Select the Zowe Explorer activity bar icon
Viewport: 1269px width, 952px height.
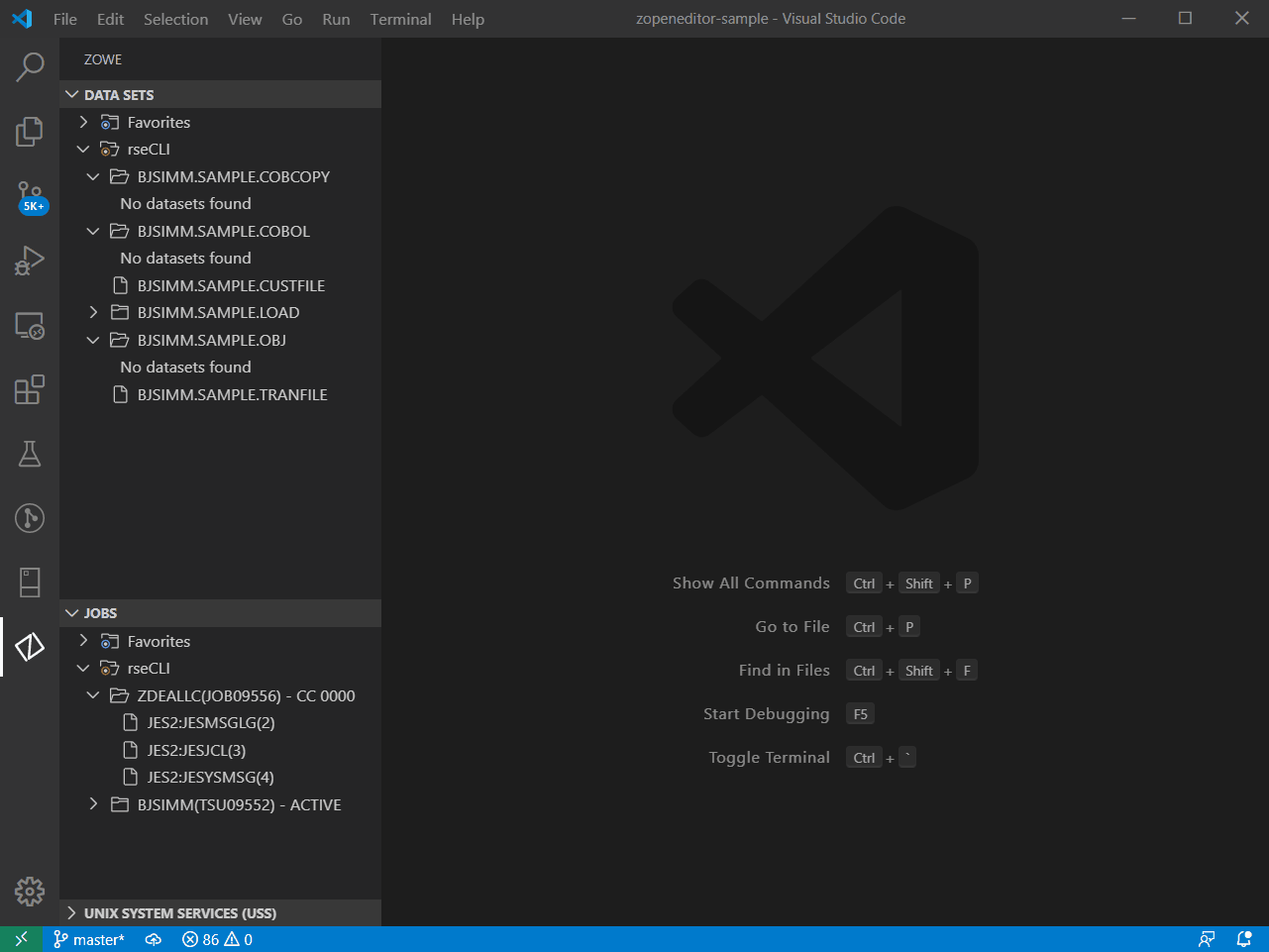[30, 647]
